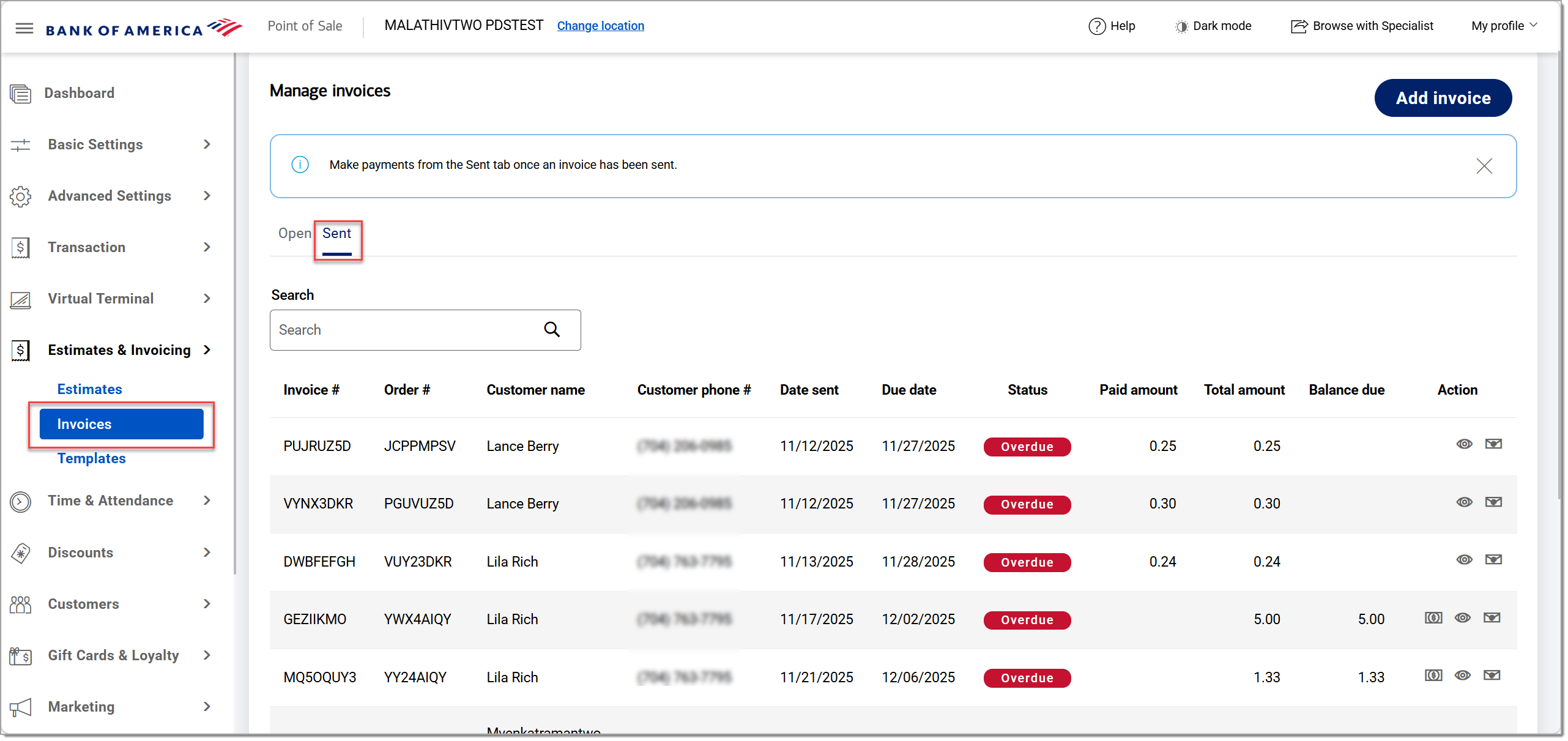The width and height of the screenshot is (1568, 741).
Task: Open Dashboard from the sidebar
Action: pyautogui.click(x=79, y=93)
